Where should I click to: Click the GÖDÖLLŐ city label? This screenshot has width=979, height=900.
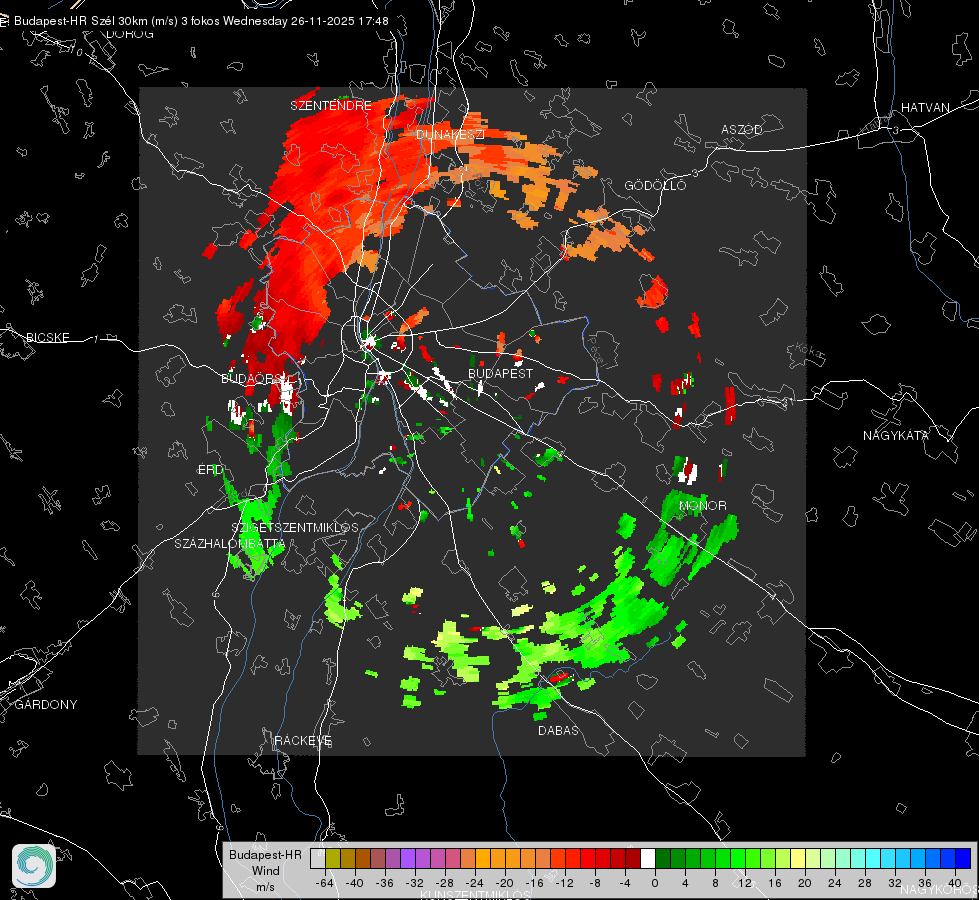tap(655, 185)
